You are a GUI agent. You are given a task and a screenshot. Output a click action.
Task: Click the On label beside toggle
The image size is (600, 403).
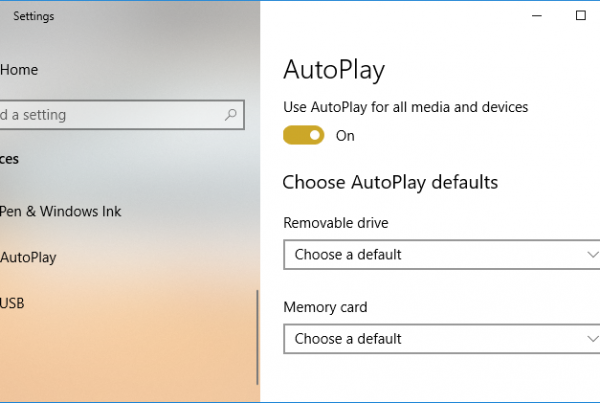tap(345, 136)
